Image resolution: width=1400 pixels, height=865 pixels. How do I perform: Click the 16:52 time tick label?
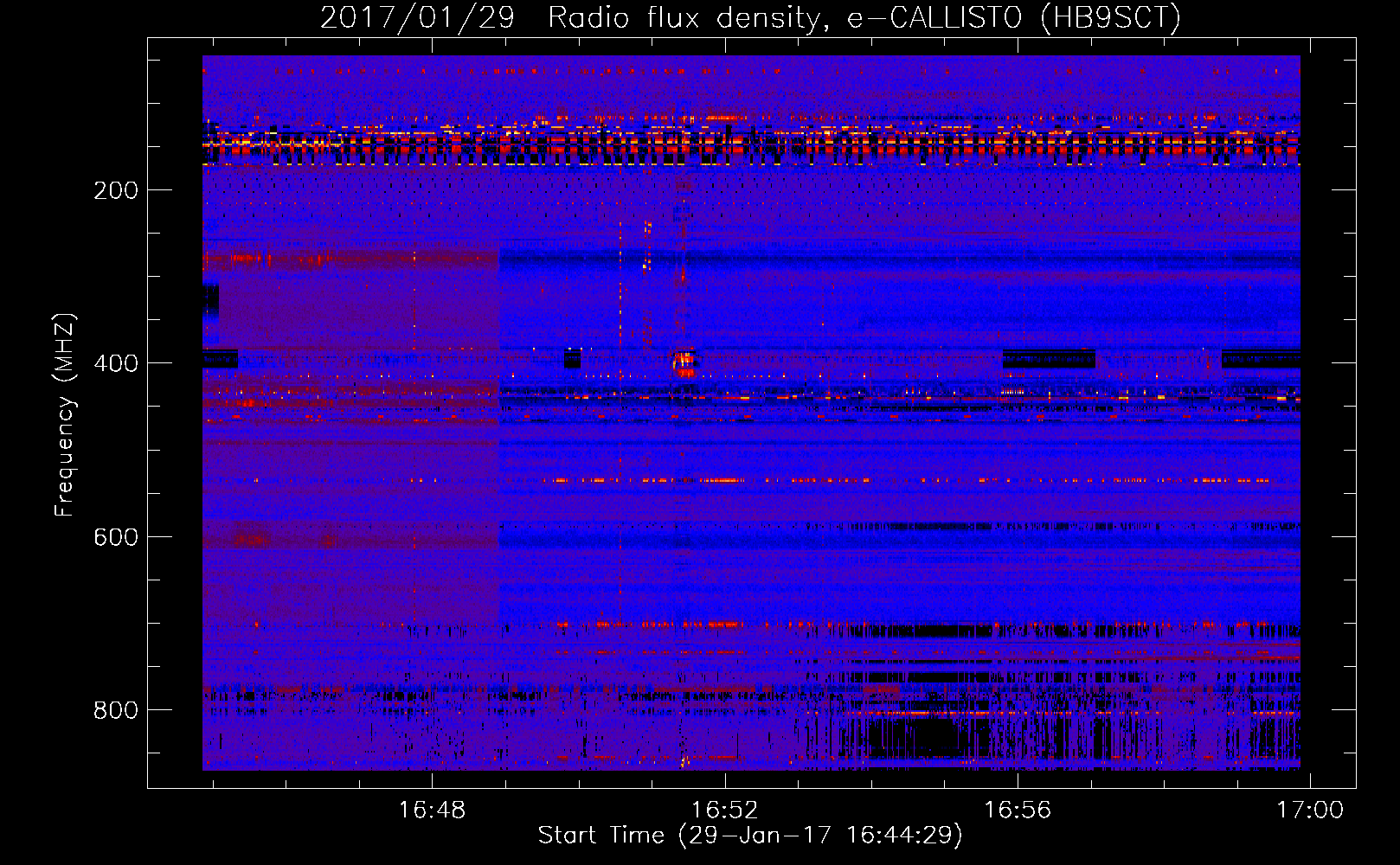coord(724,810)
